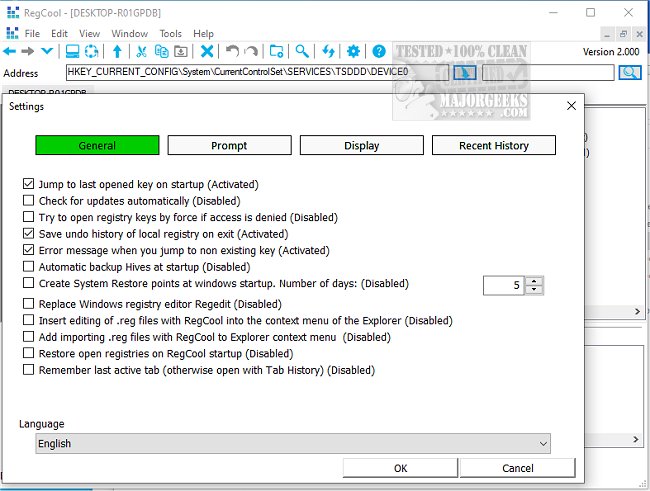The height and width of the screenshot is (491, 650).
Task: Click the refresh circle toolbar icon
Action: [91, 51]
